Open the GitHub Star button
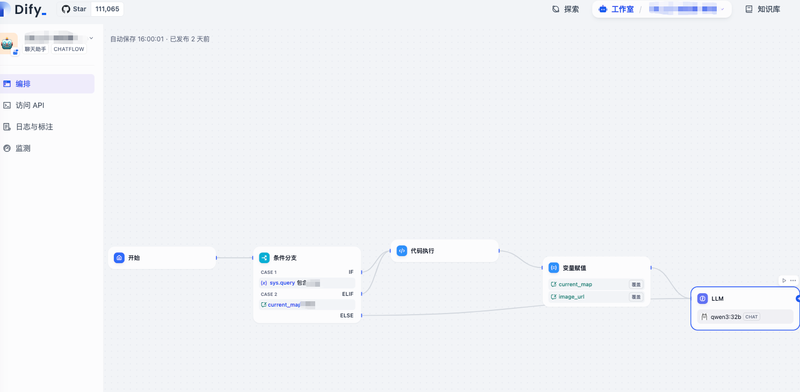The height and width of the screenshot is (392, 800). (74, 9)
